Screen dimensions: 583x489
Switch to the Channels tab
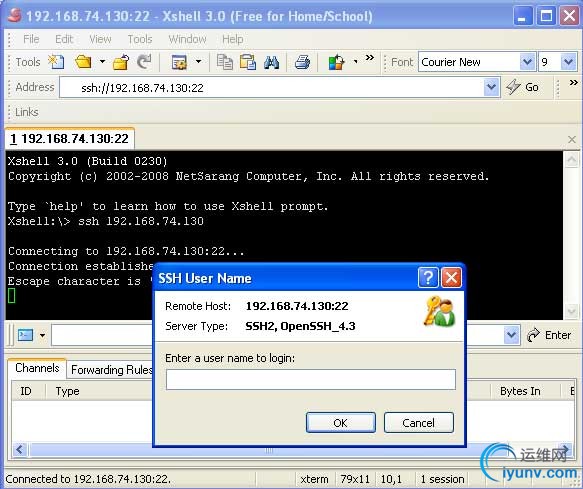(x=37, y=368)
